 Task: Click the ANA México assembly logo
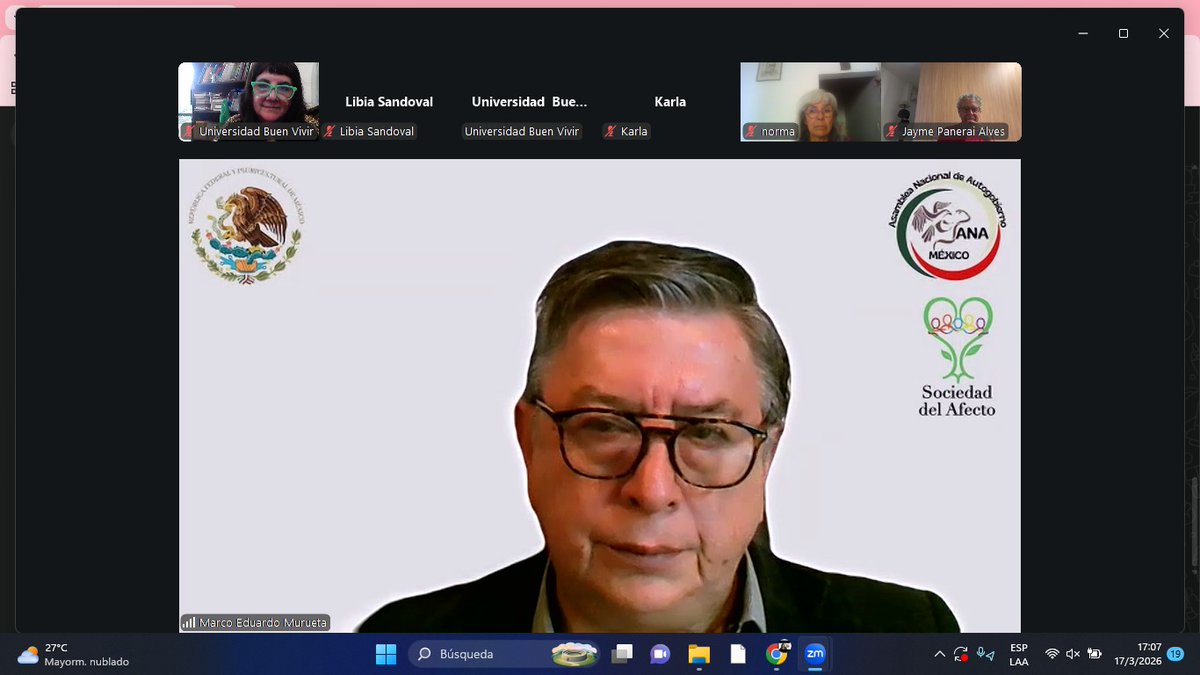pos(947,227)
